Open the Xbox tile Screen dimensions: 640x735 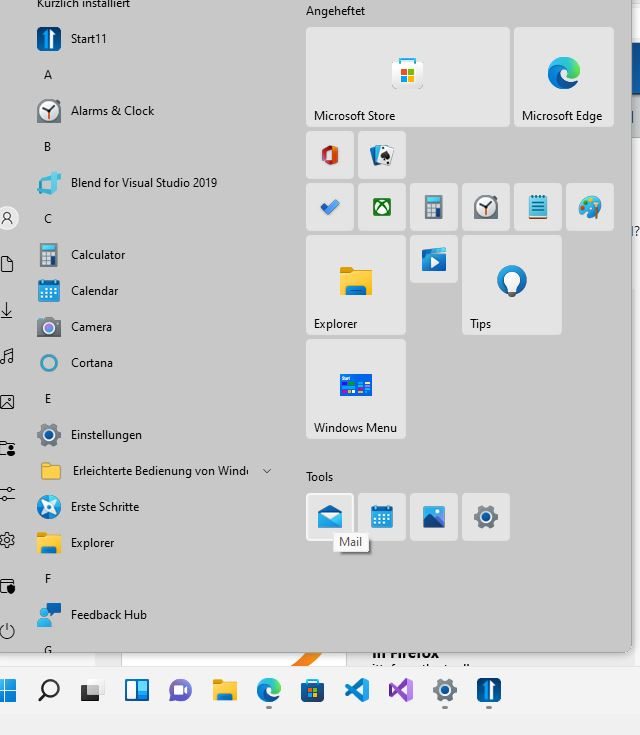point(382,207)
